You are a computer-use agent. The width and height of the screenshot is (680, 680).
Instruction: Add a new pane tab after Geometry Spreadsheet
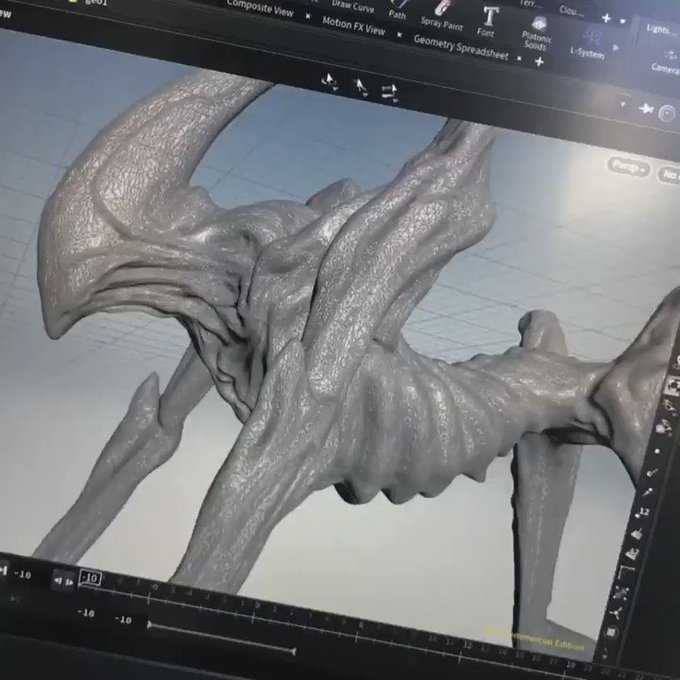[x=539, y=62]
